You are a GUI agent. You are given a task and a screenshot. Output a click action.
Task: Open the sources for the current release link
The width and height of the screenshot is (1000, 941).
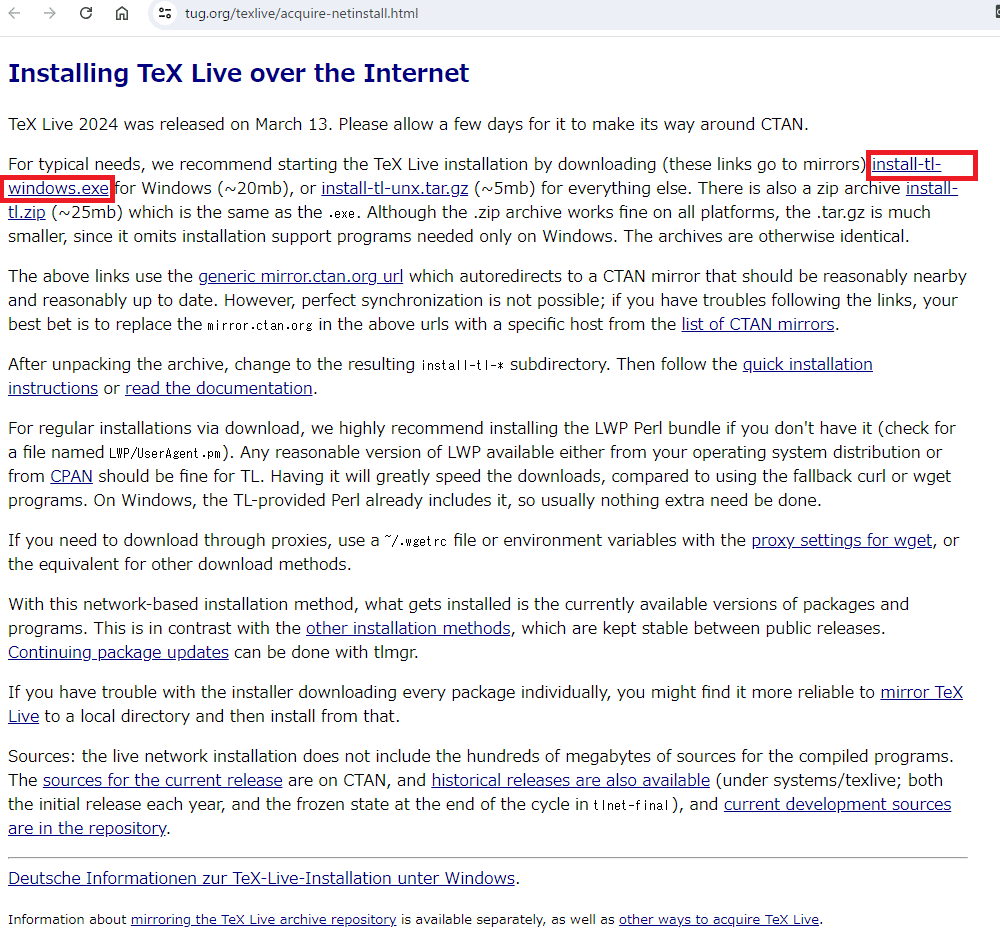(163, 781)
